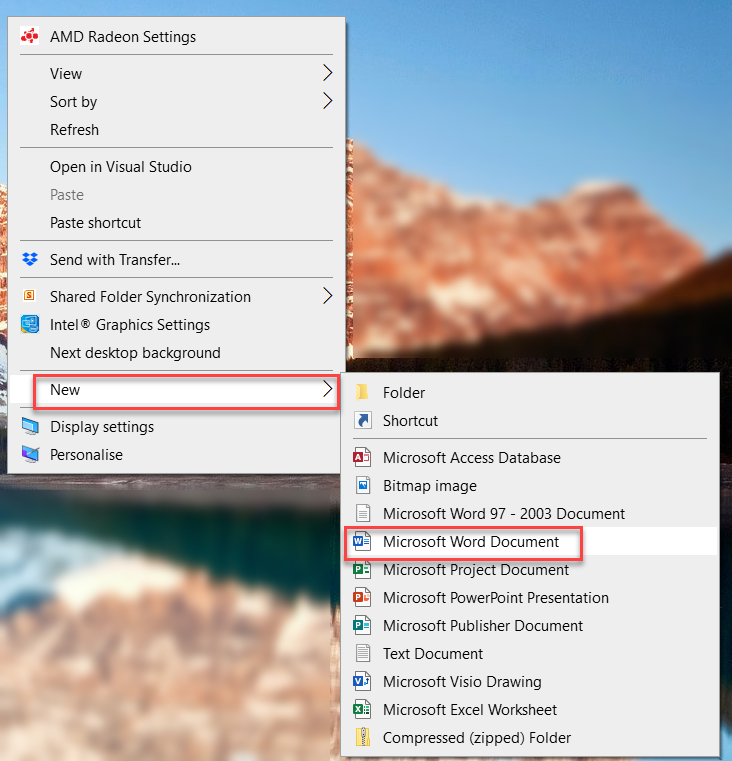Image resolution: width=732 pixels, height=761 pixels.
Task: Choose Sort by in the context menu
Action: [x=176, y=101]
